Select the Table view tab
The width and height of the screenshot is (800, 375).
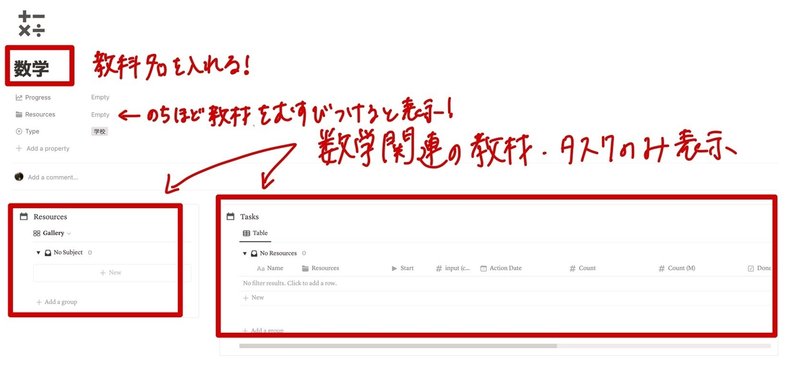(x=255, y=233)
